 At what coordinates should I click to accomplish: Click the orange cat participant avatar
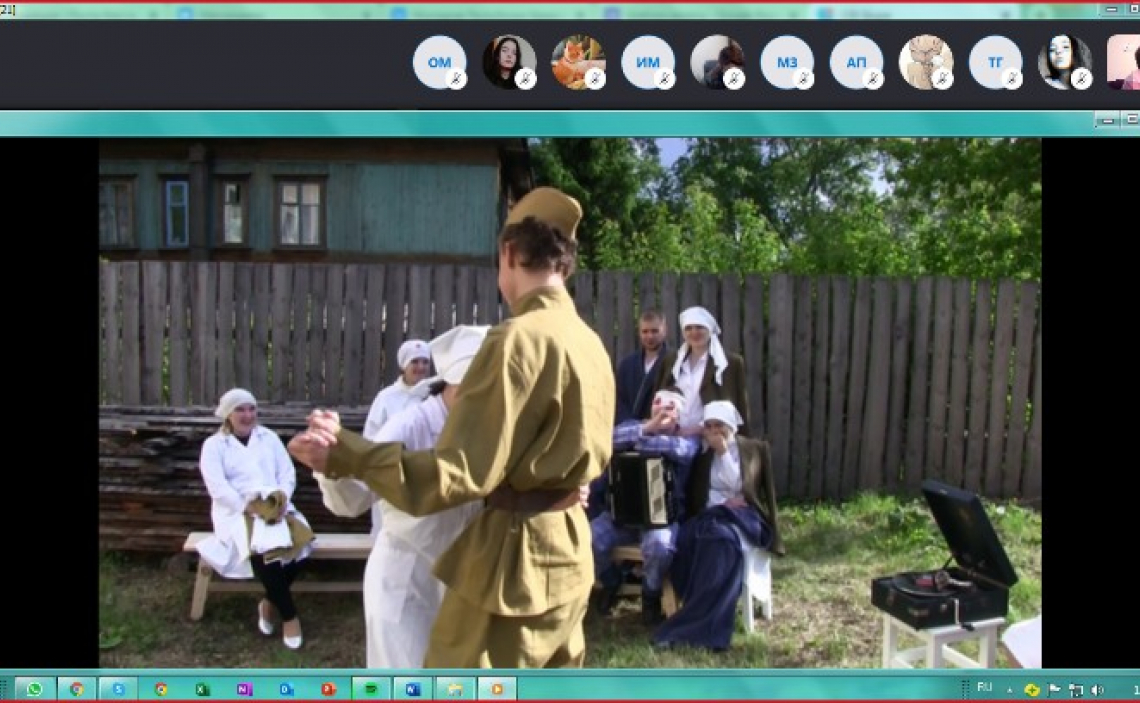577,62
